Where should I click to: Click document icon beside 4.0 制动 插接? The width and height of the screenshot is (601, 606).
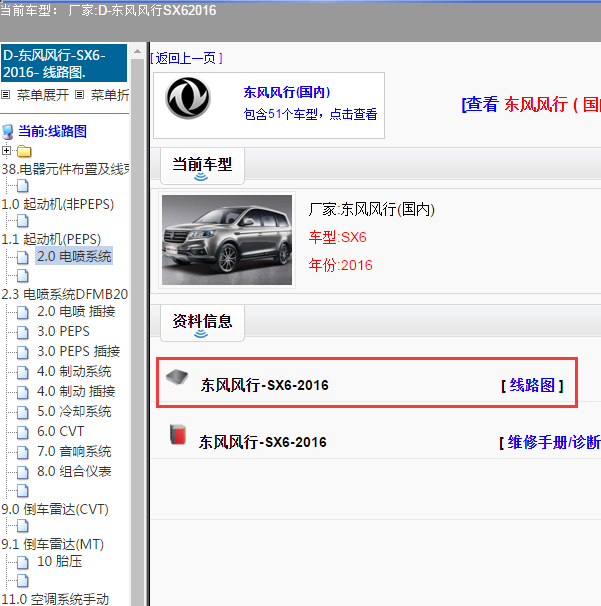(x=23, y=392)
